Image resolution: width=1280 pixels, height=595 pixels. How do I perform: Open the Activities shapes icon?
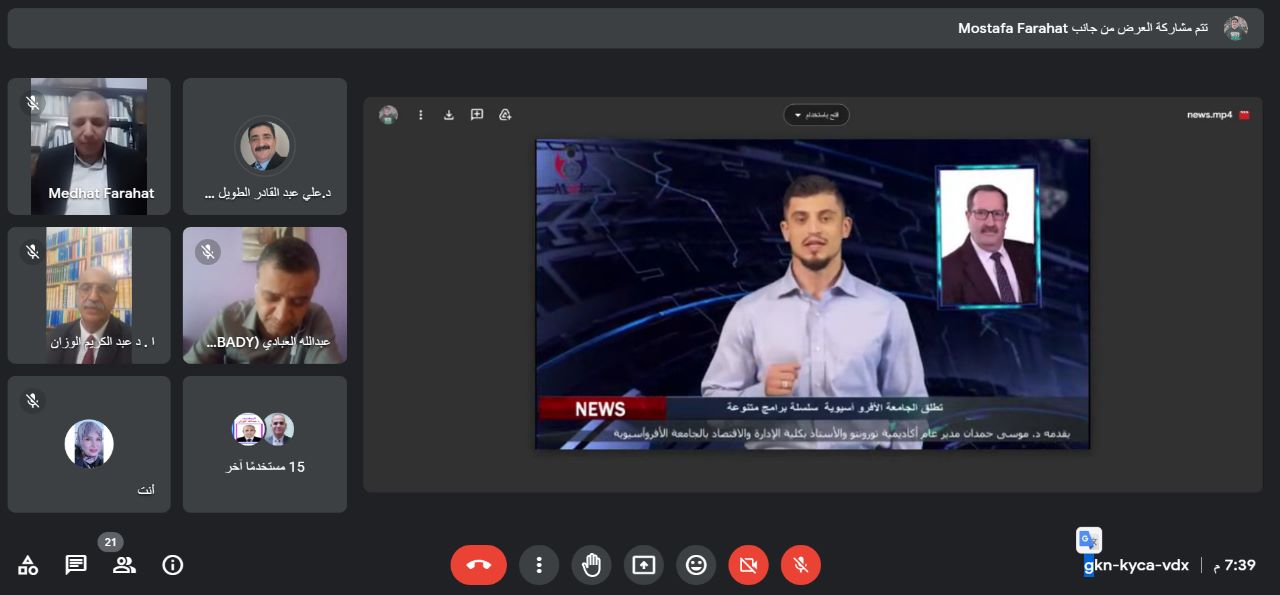(28, 565)
